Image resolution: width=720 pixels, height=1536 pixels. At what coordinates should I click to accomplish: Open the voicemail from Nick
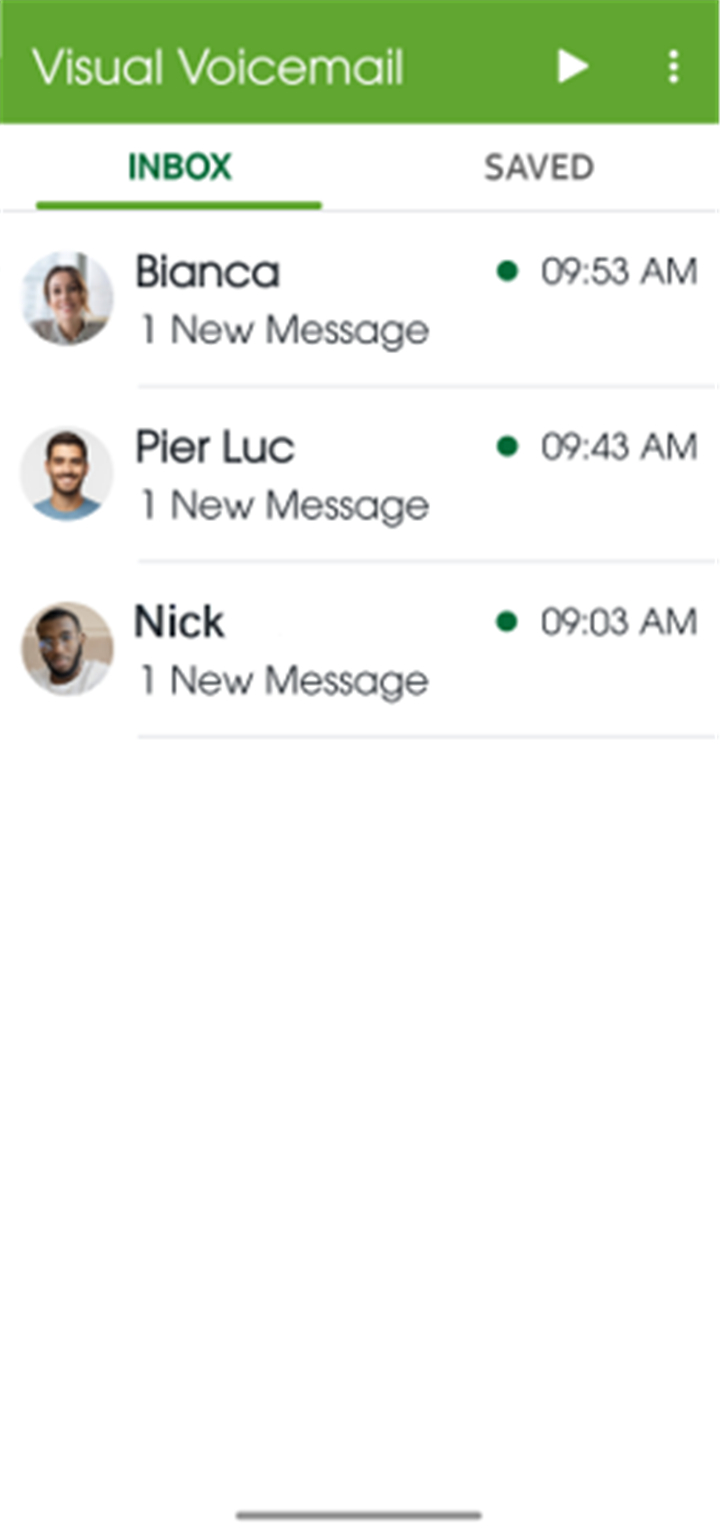coord(360,650)
